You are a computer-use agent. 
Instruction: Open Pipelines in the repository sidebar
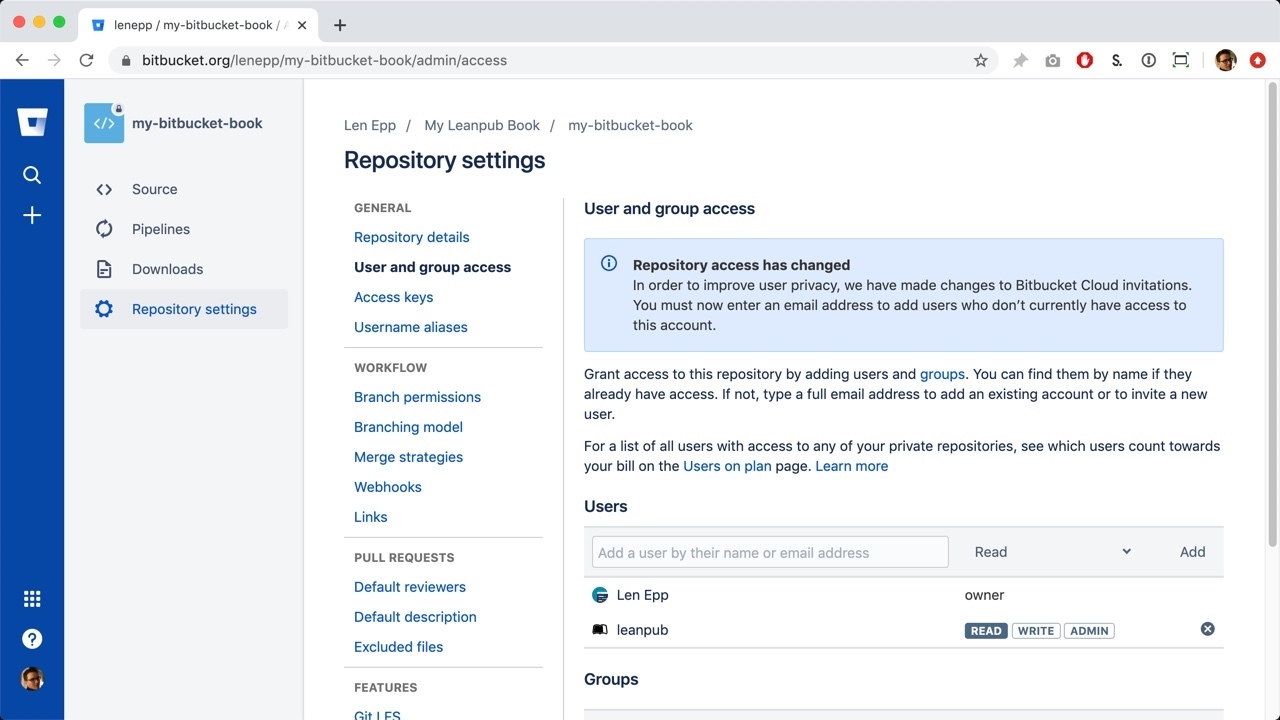click(160, 229)
